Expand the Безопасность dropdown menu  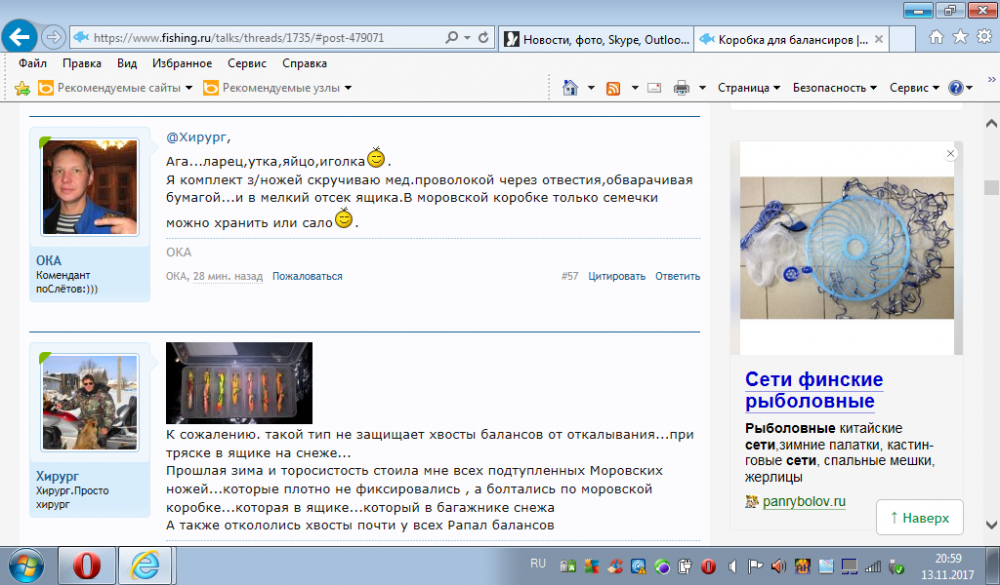[835, 88]
